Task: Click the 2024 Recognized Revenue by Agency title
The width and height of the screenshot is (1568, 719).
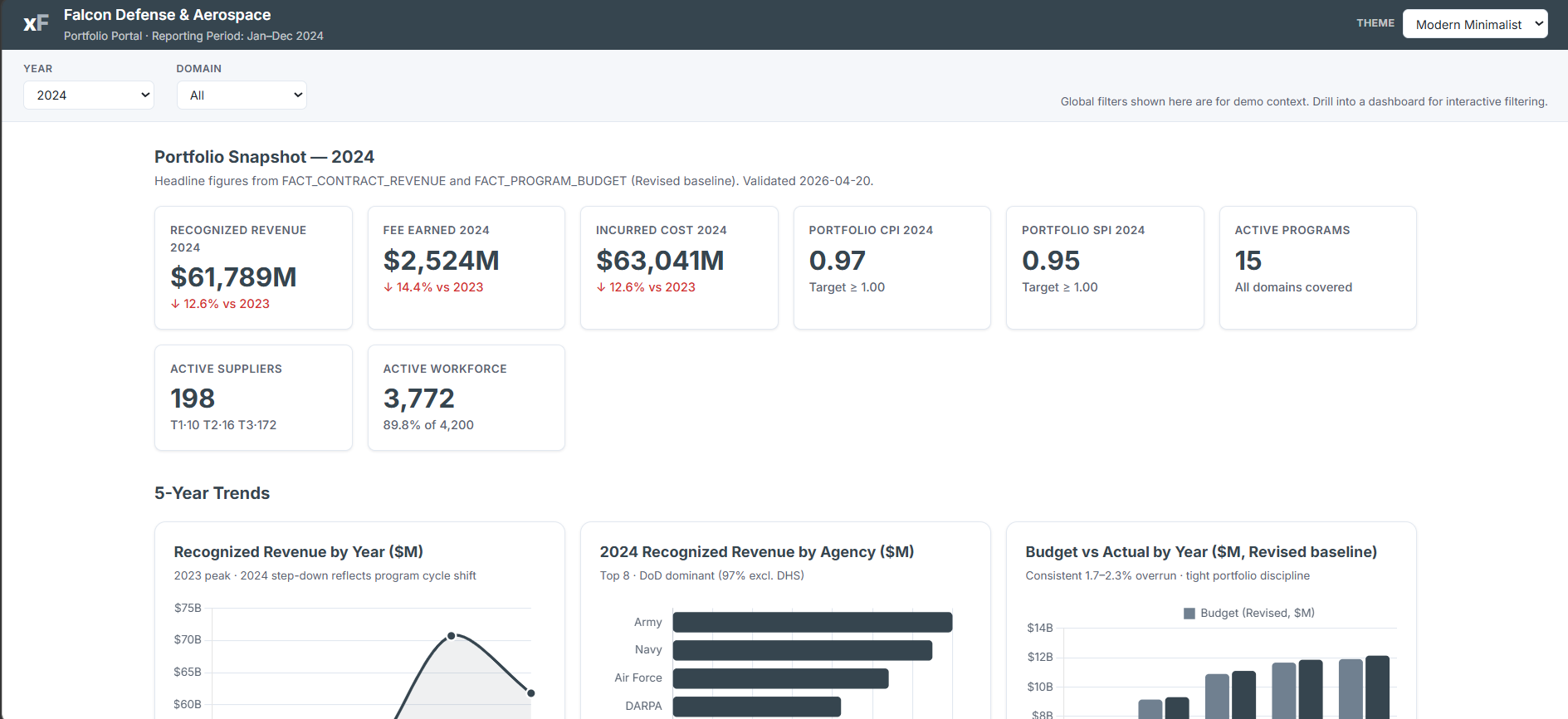Action: point(757,552)
